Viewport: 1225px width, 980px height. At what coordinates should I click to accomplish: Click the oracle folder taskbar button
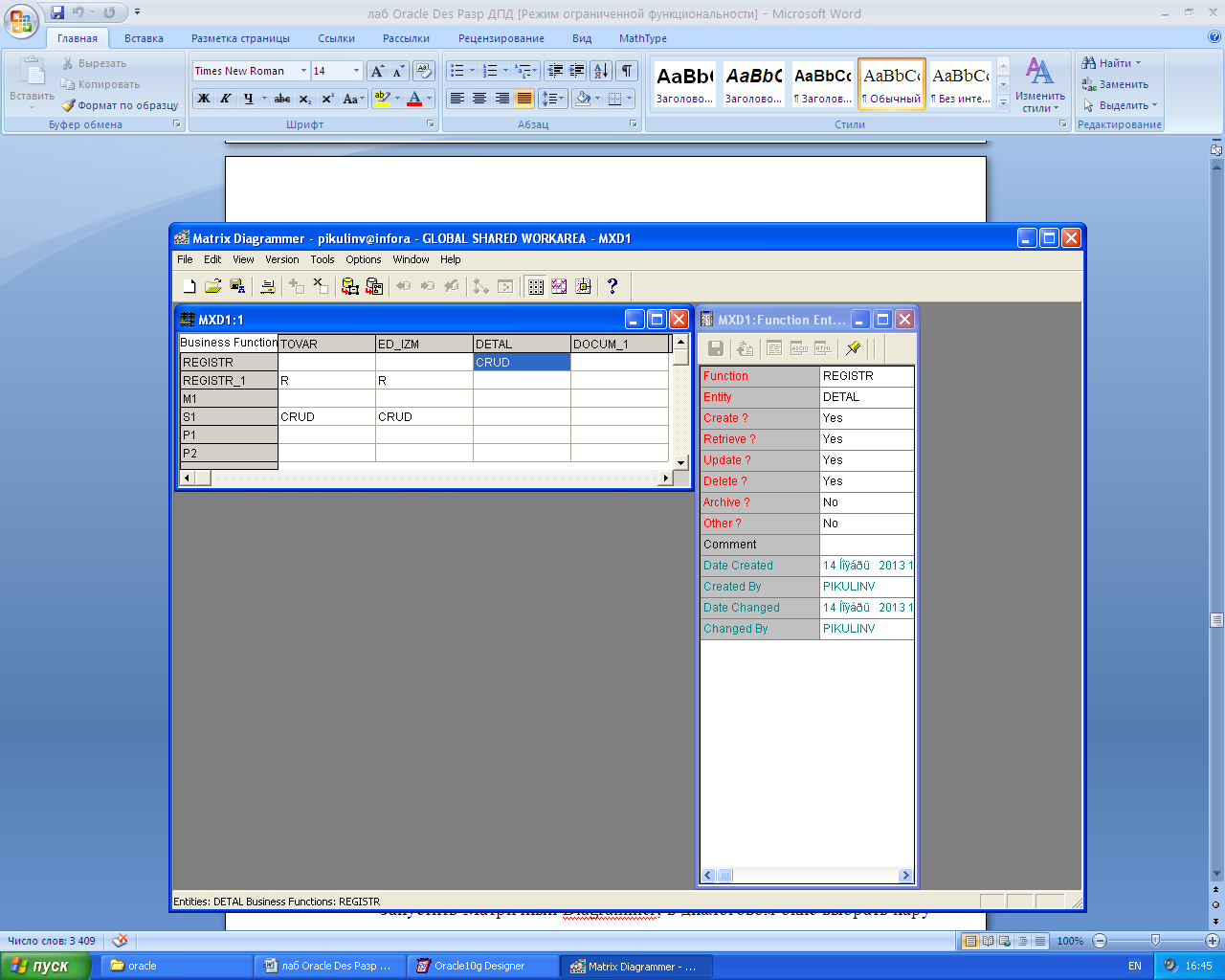177,966
